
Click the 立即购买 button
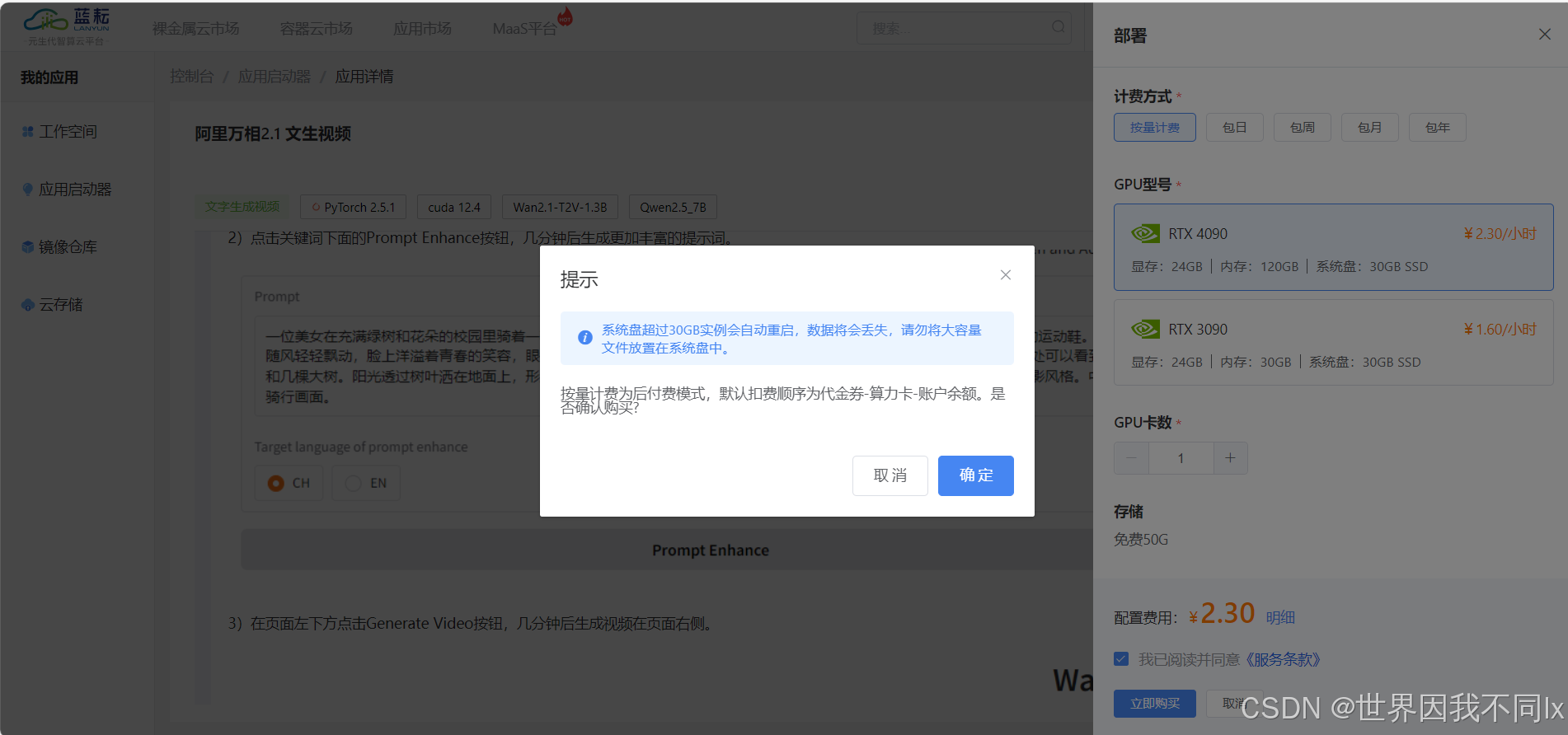1155,704
